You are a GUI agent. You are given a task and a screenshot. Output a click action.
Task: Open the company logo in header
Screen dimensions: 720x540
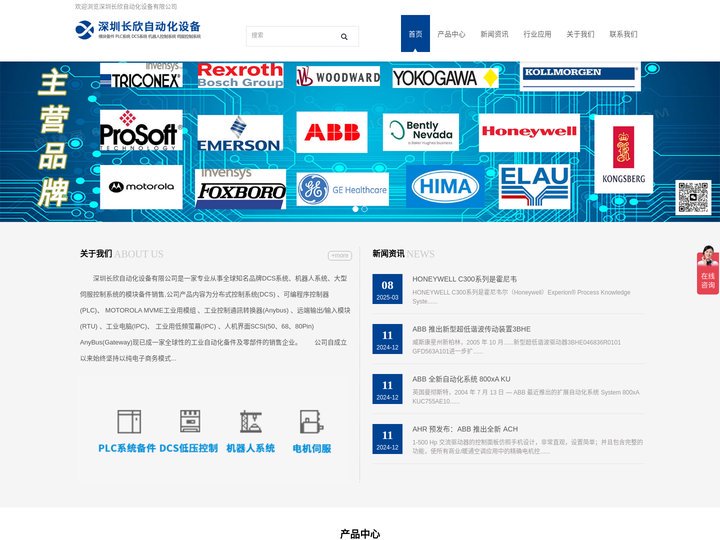coord(138,30)
